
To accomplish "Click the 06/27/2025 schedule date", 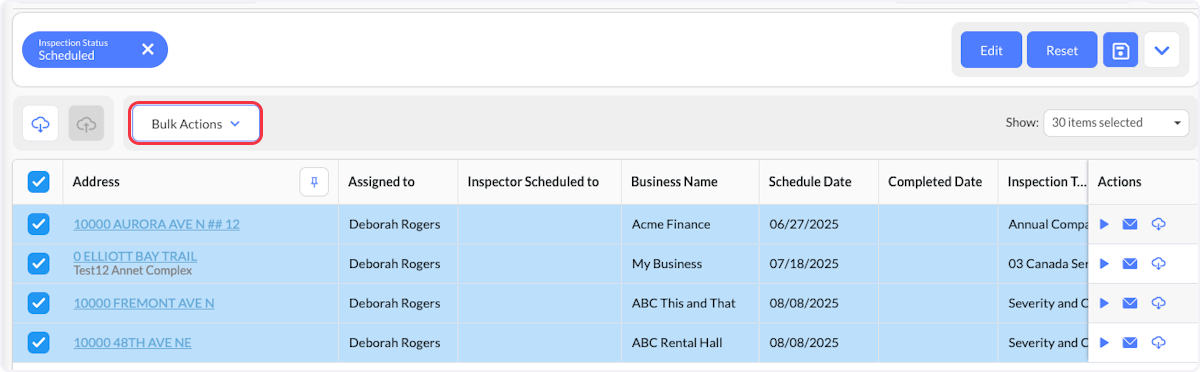I will coord(803,224).
